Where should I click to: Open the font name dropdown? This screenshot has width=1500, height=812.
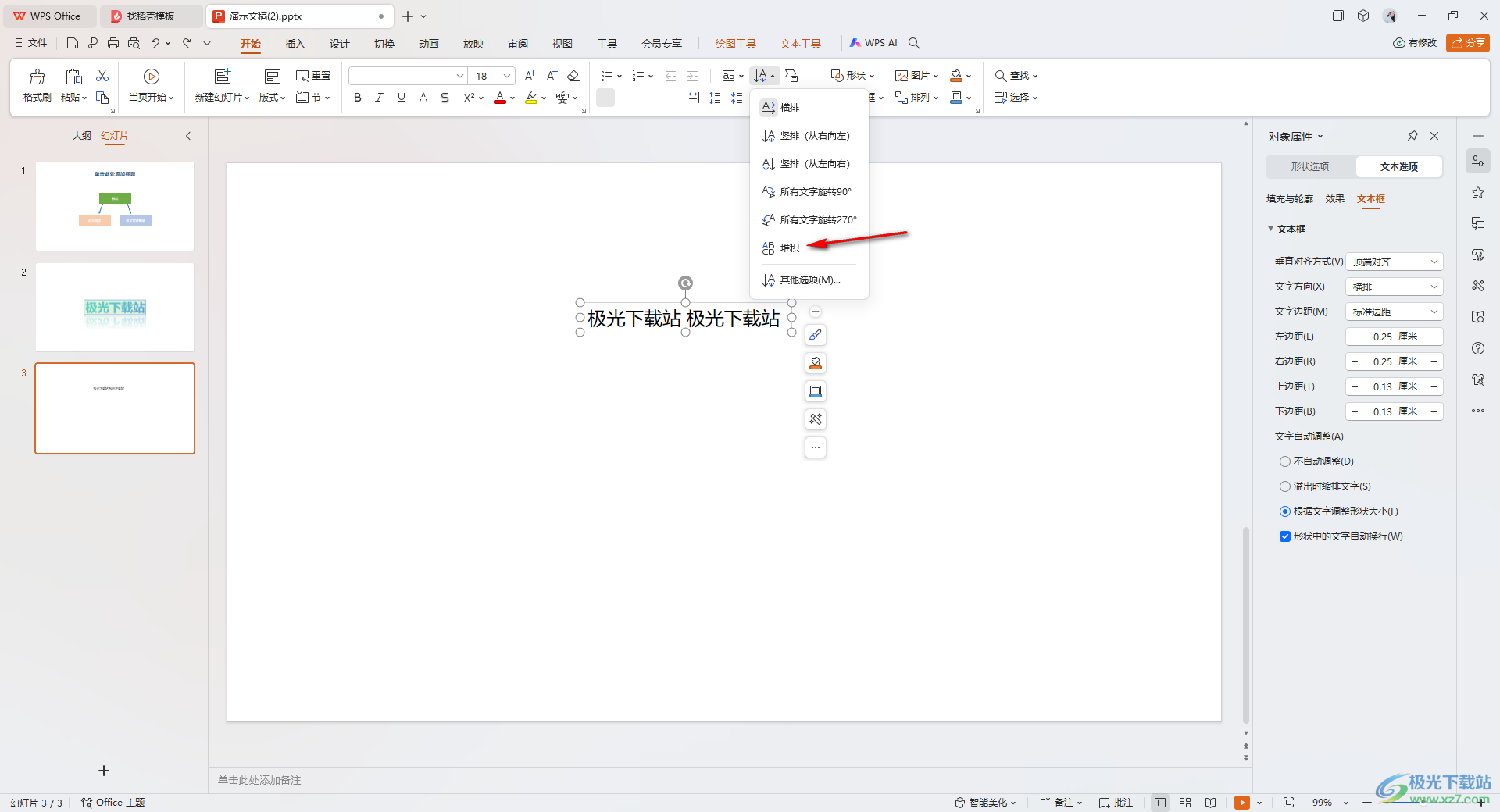pyautogui.click(x=460, y=76)
